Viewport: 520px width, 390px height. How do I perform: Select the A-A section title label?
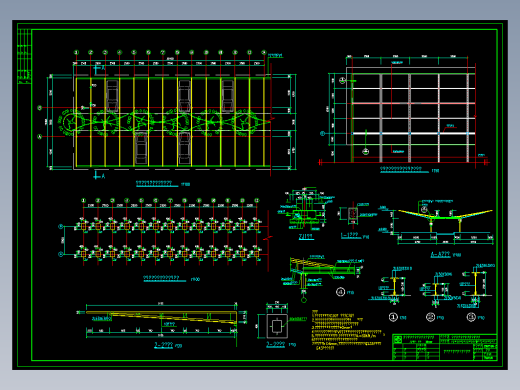point(440,255)
